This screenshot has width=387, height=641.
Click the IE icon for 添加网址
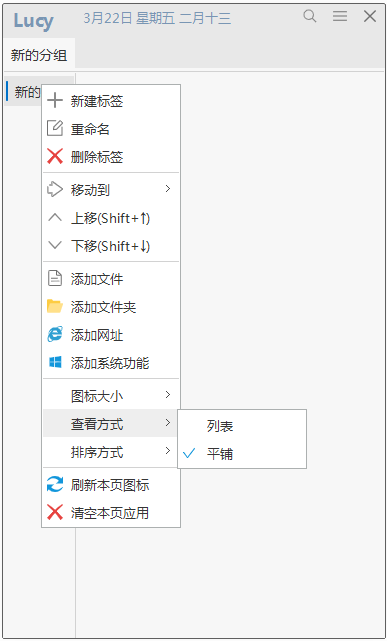click(x=55, y=335)
